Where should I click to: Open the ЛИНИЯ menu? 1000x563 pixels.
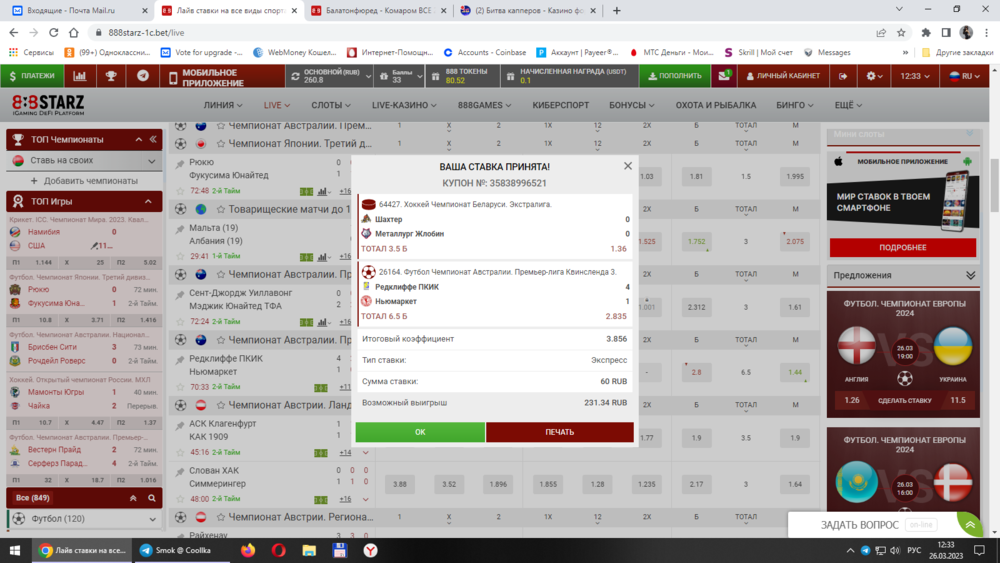pyautogui.click(x=223, y=105)
